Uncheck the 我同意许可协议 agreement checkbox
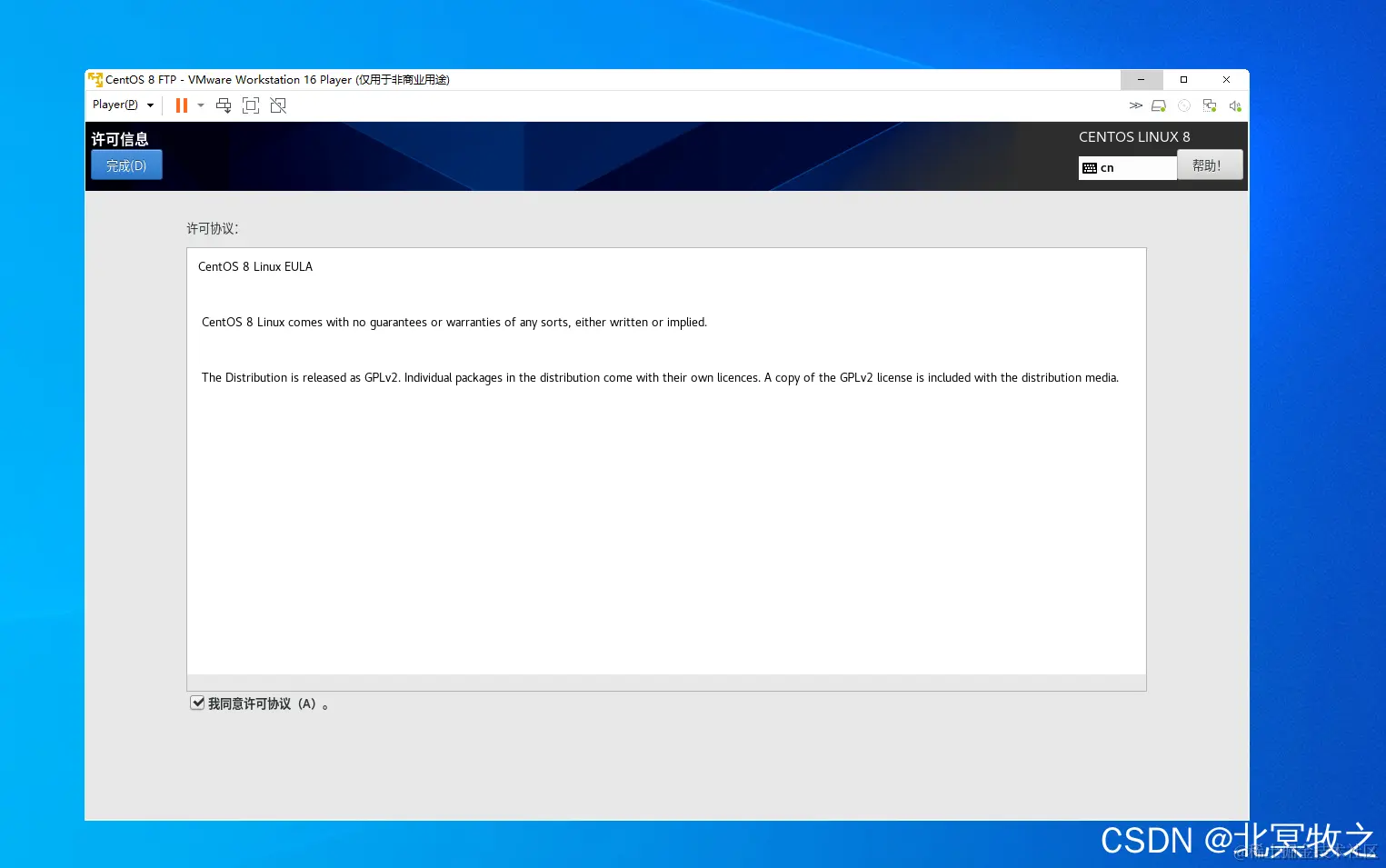The image size is (1386, 868). [x=197, y=703]
